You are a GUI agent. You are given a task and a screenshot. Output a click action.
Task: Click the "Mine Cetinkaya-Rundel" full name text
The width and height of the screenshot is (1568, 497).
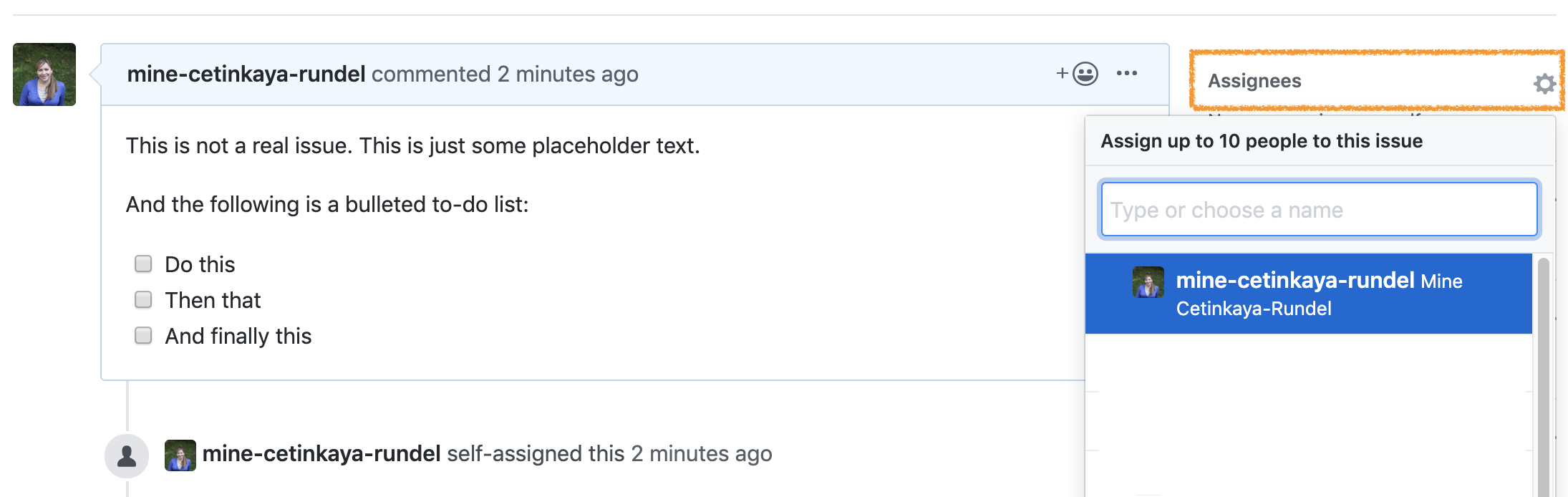point(1320,295)
